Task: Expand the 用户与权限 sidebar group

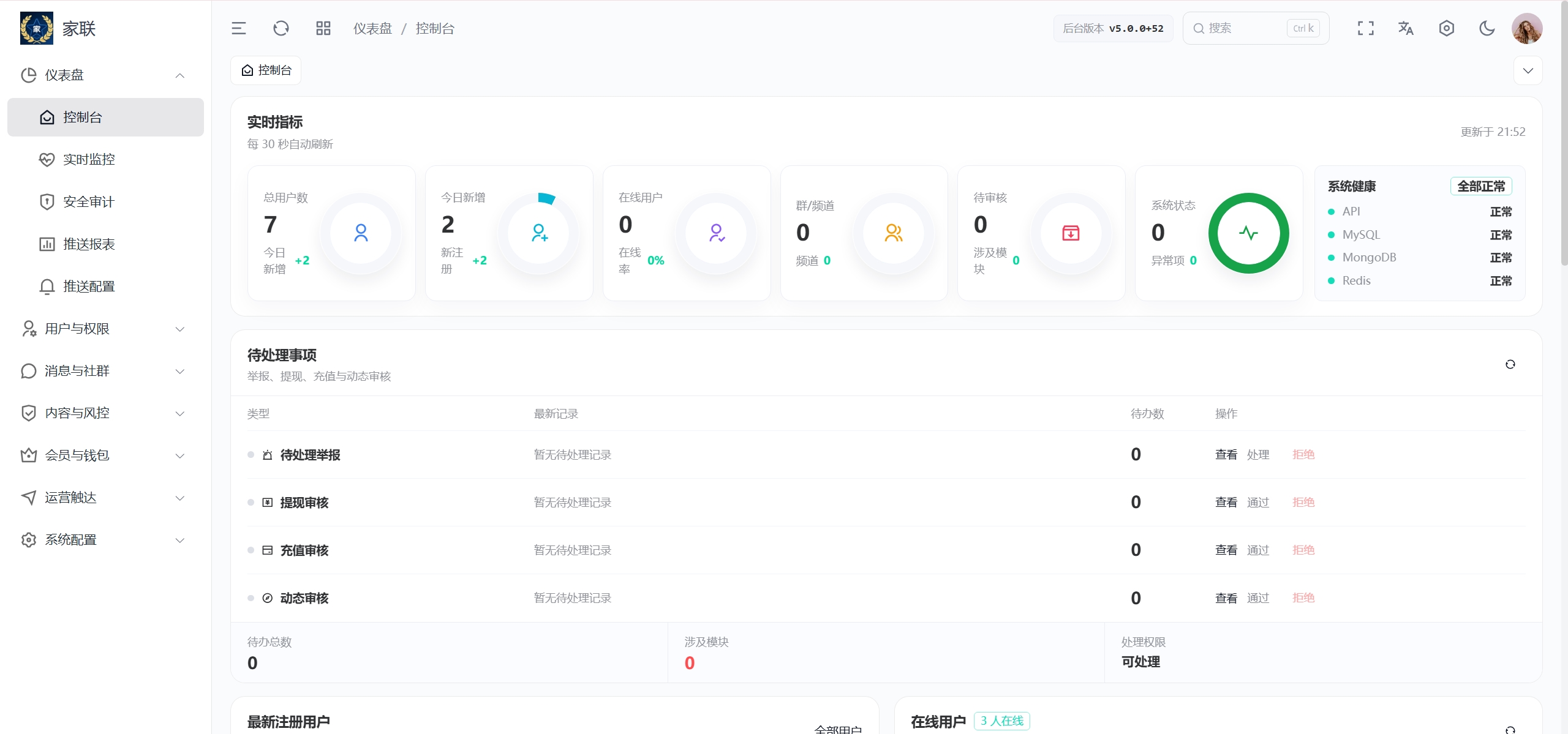Action: tap(105, 329)
